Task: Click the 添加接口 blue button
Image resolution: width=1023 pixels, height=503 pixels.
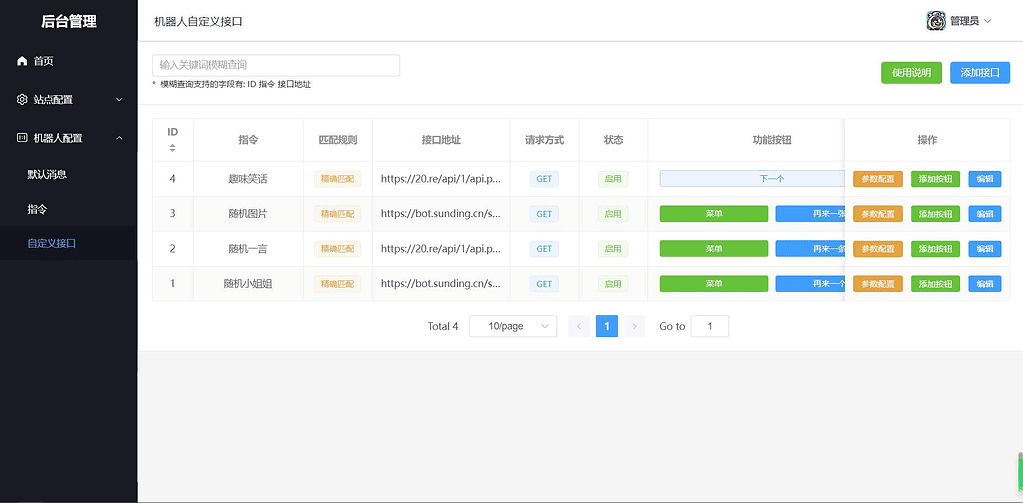Action: [x=980, y=73]
